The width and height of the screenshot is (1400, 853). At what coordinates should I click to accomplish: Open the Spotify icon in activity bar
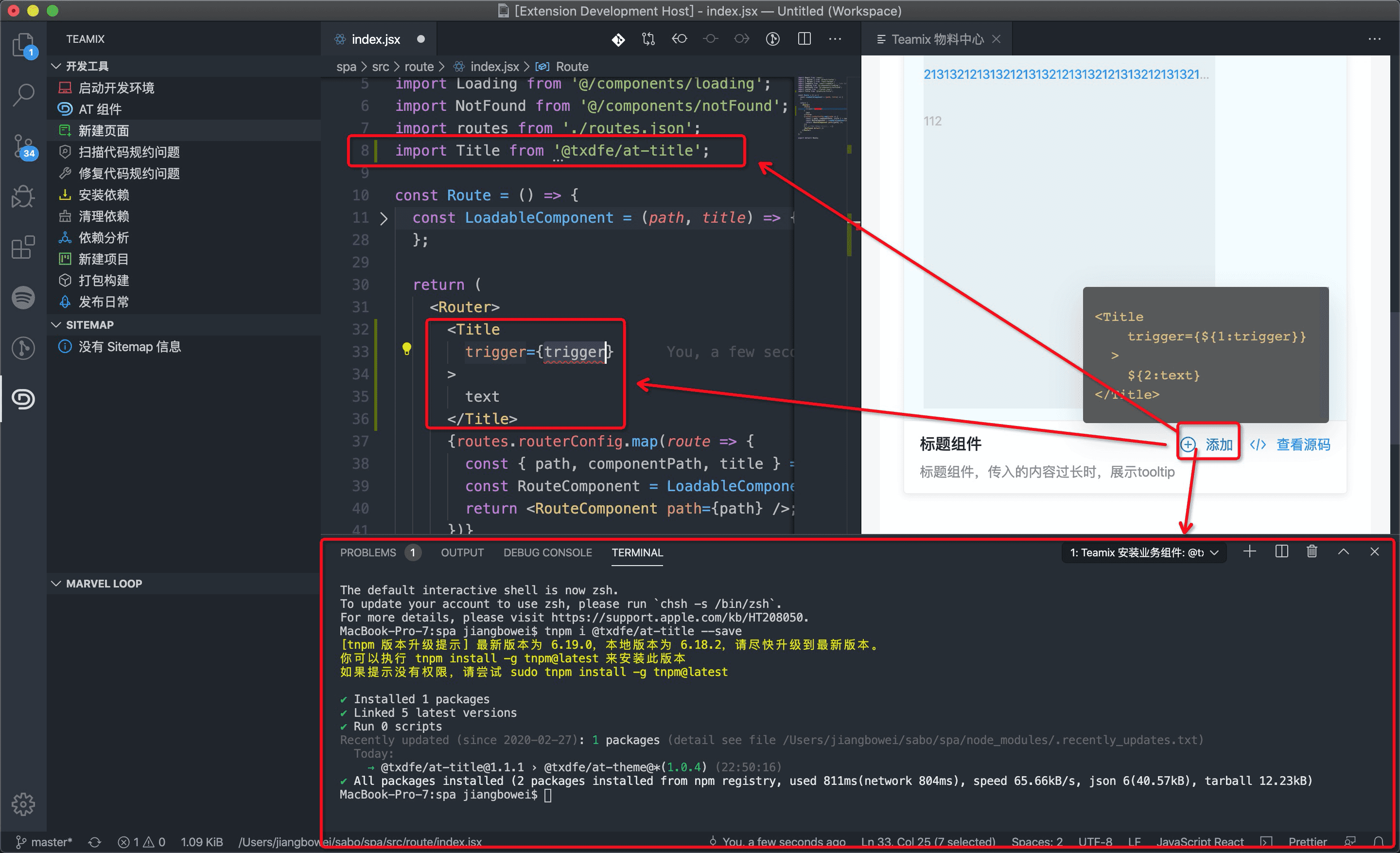(23, 298)
